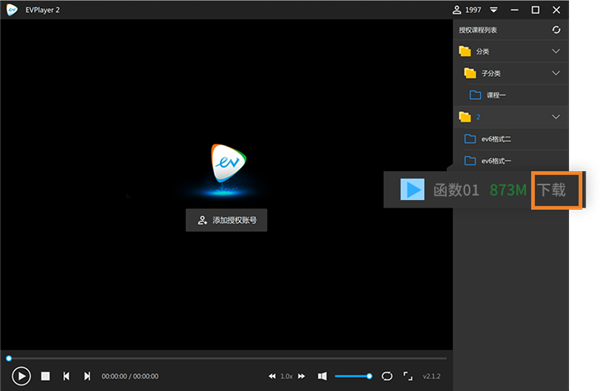600x391 pixels.
Task: Collapse the 子分类 folder chevron
Action: click(x=556, y=73)
